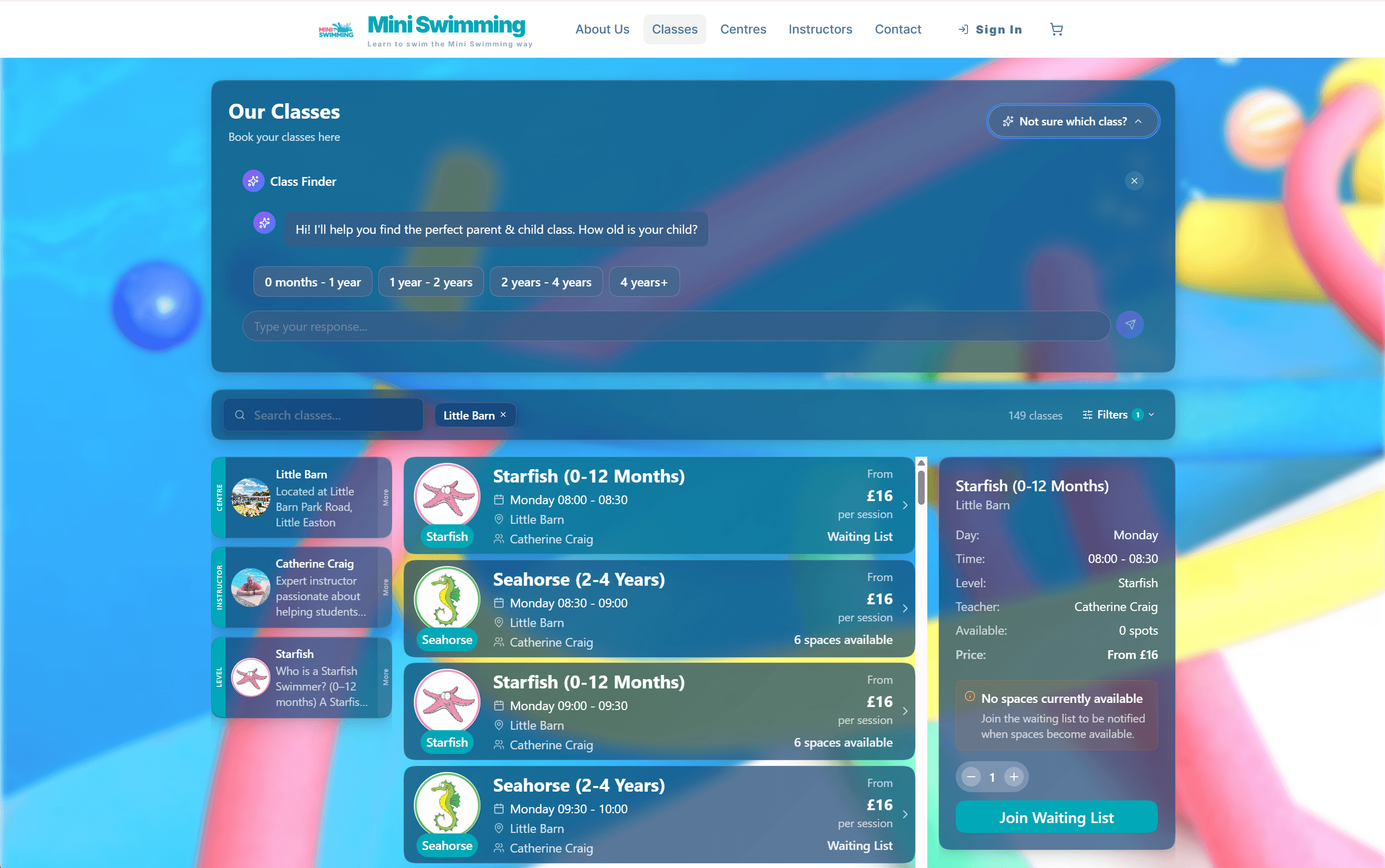Click the calendar icon for Monday 08:00 - 08:30

498,500
